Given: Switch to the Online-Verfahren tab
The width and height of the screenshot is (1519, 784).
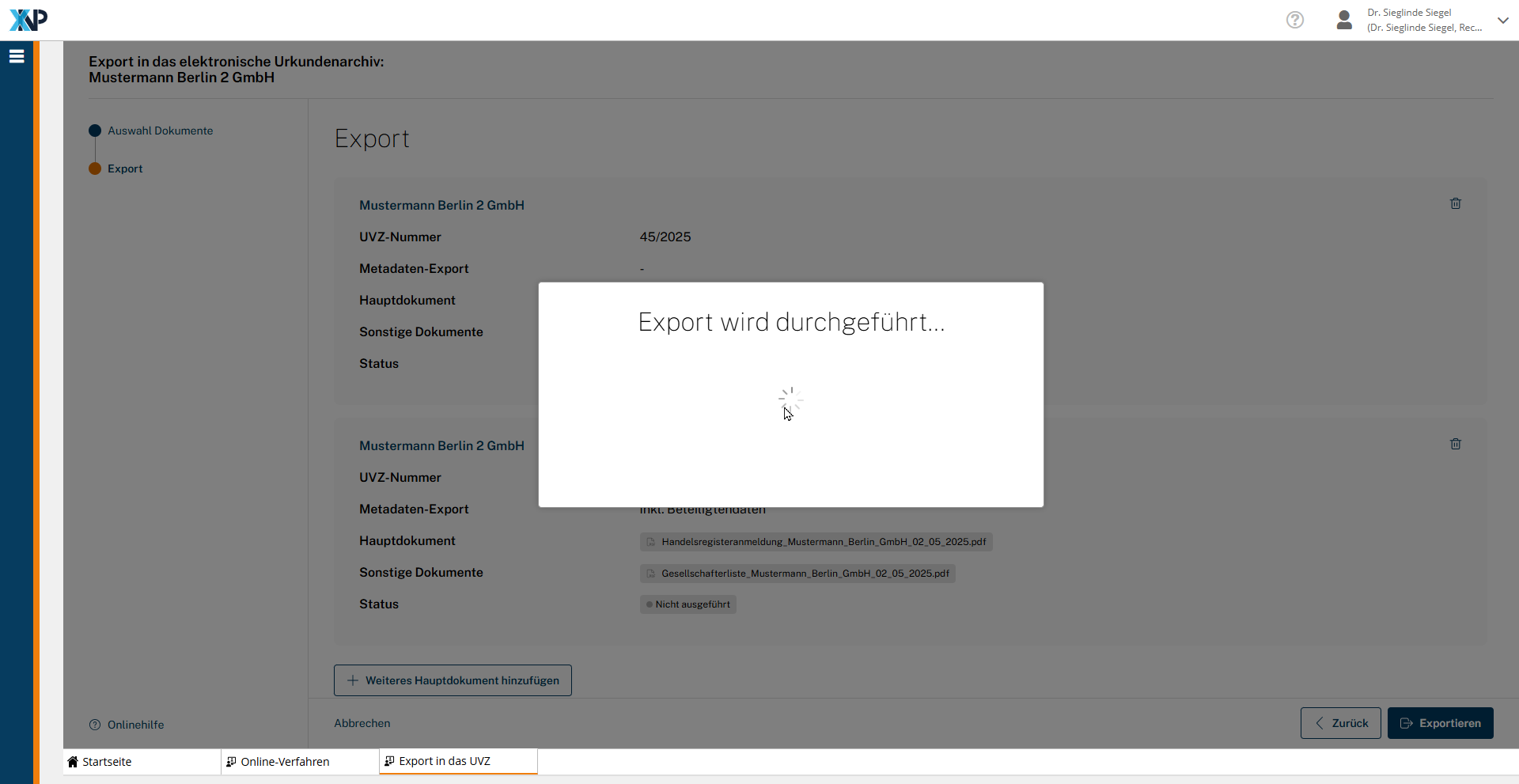Looking at the screenshot, I should click(285, 762).
